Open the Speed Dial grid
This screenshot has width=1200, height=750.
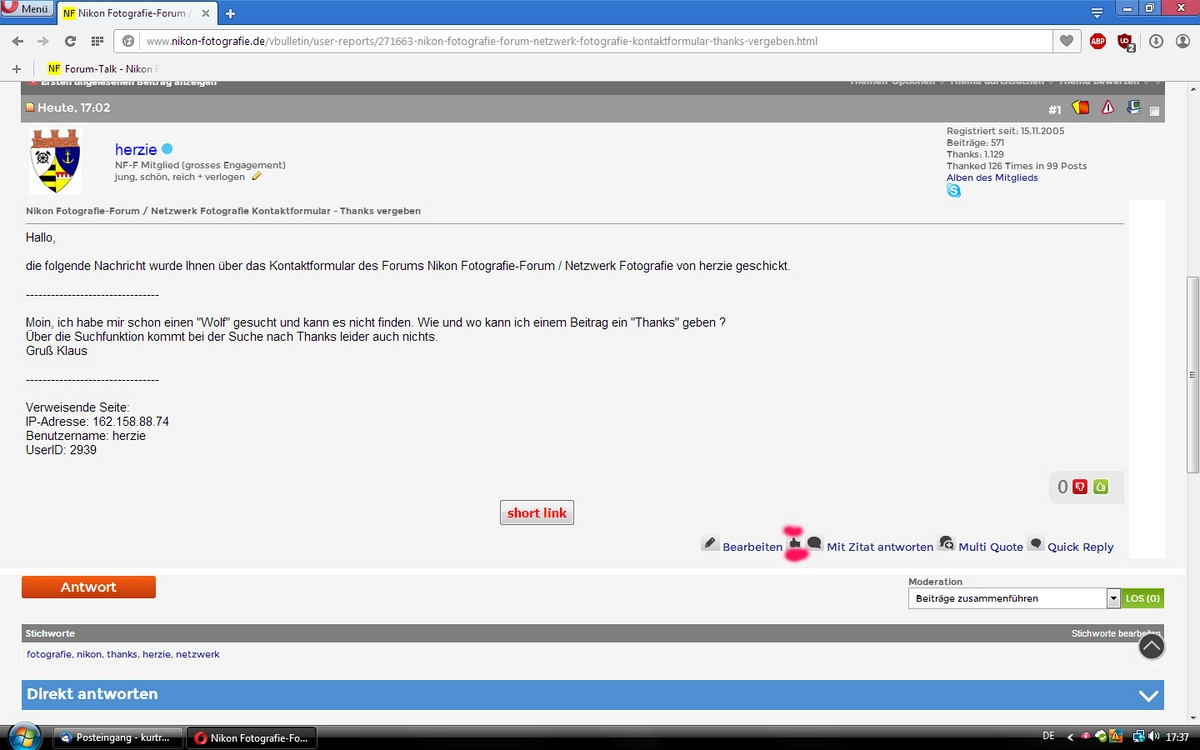pos(97,41)
